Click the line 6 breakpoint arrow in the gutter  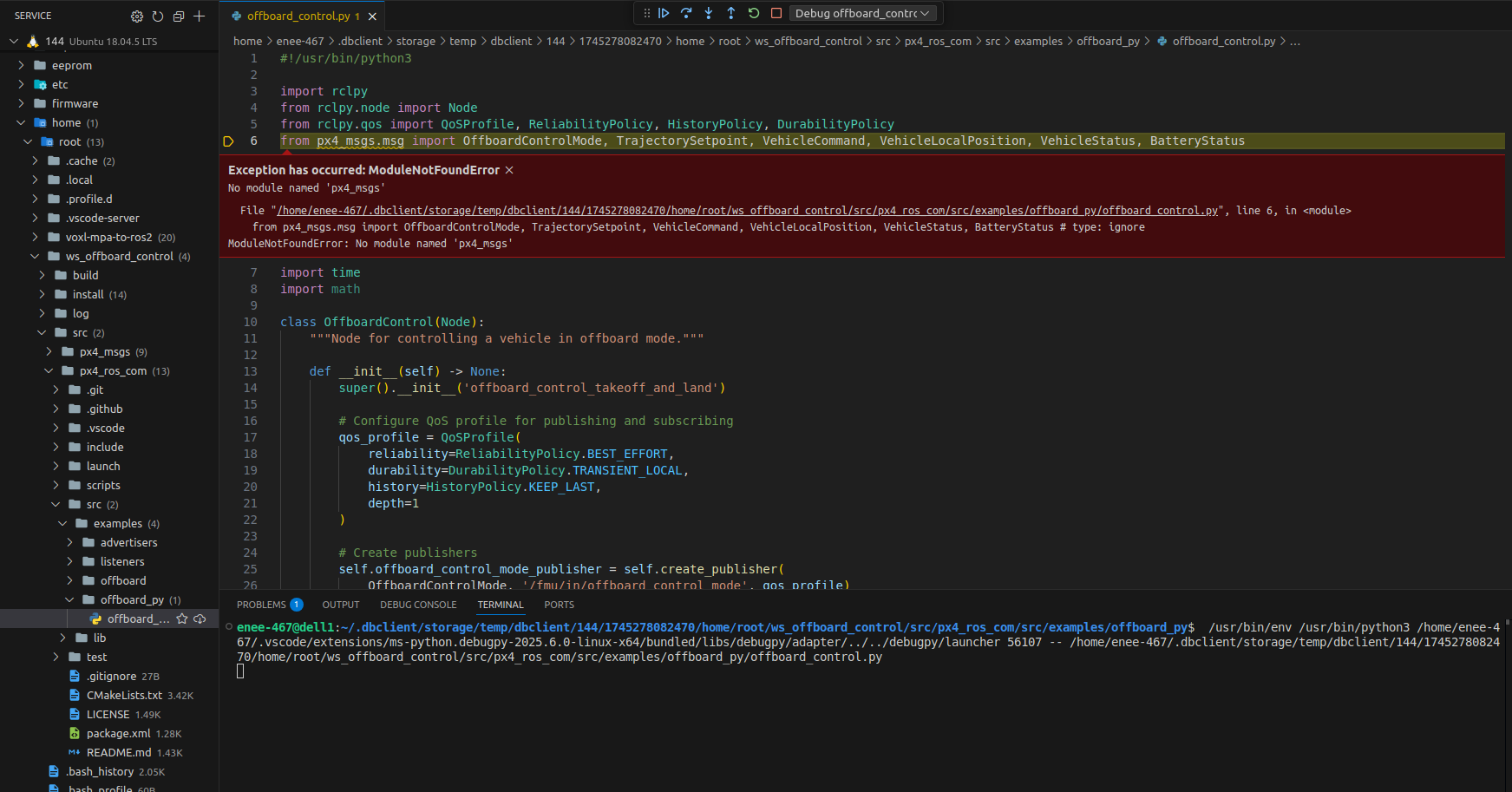(229, 141)
